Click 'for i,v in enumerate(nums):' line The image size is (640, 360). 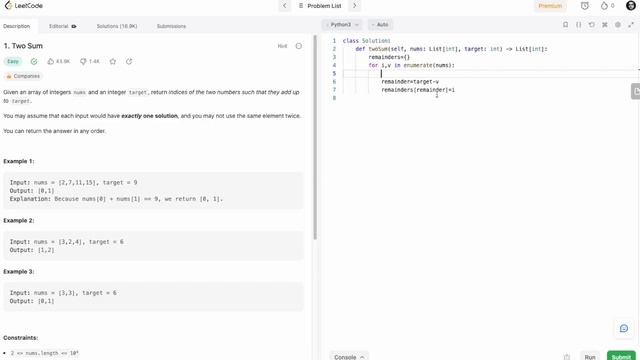(x=411, y=65)
